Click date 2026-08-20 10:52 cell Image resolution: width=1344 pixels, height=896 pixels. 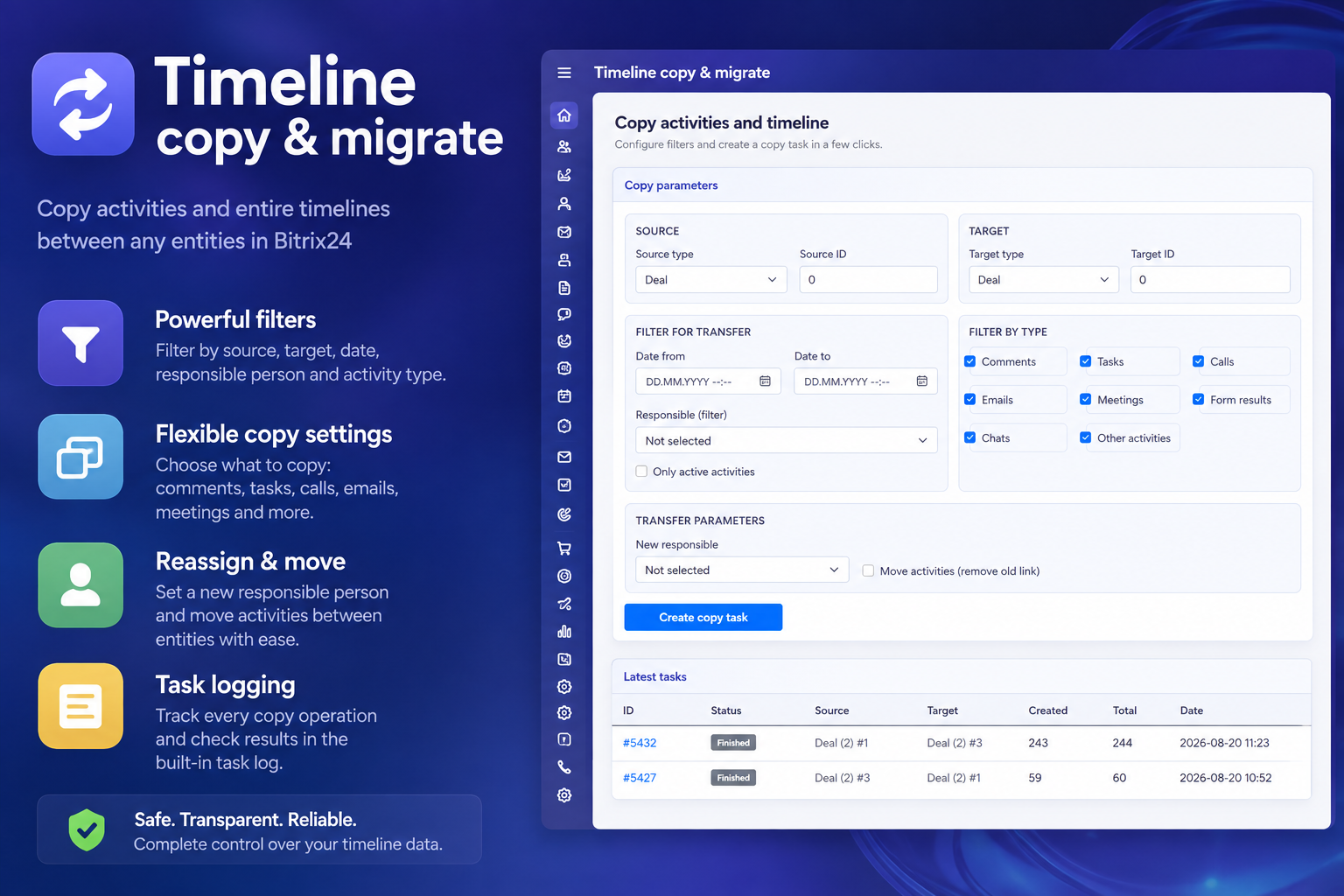click(1225, 778)
